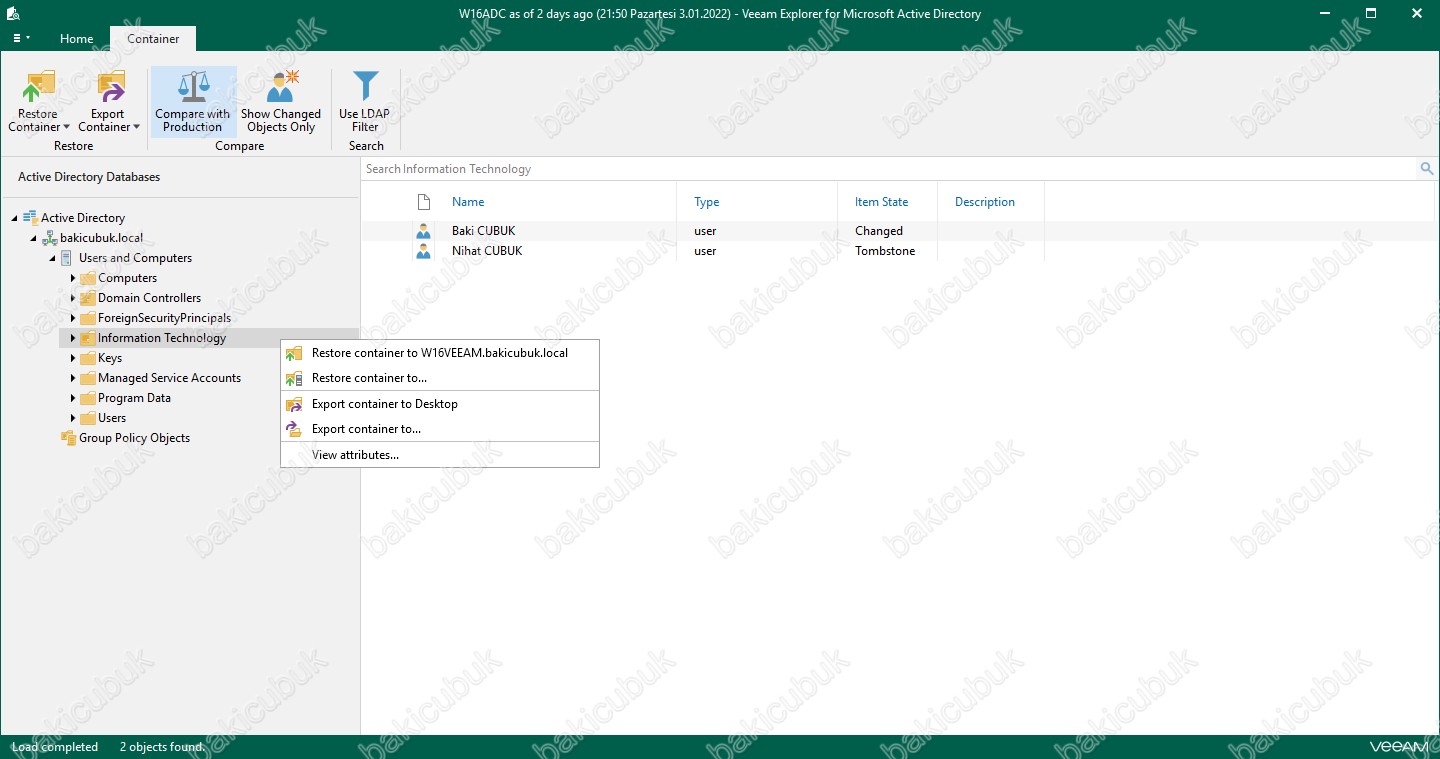Select the Nihat CUBUK user icon

[423, 251]
